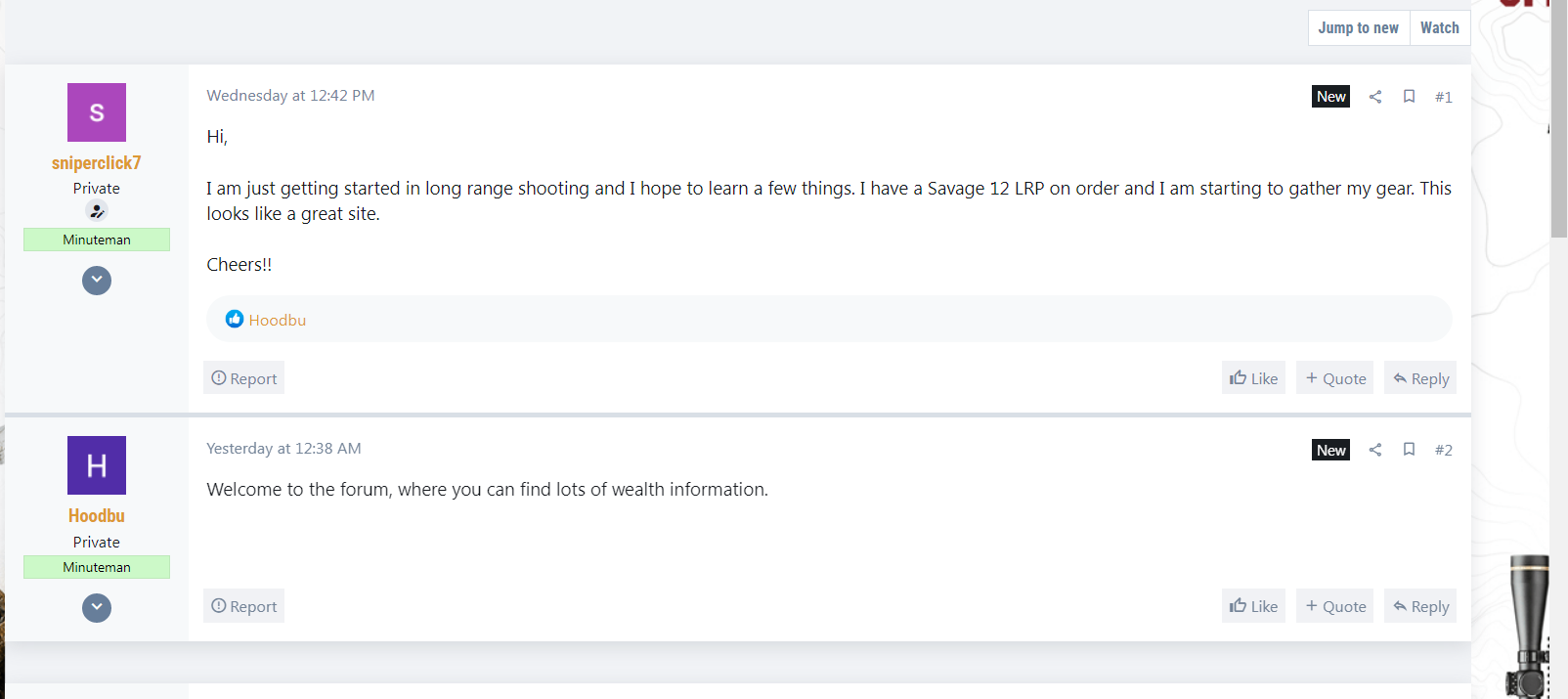The image size is (1568, 699).
Task: Bookmark Hoodbu's welcome reply
Action: pos(1409,450)
